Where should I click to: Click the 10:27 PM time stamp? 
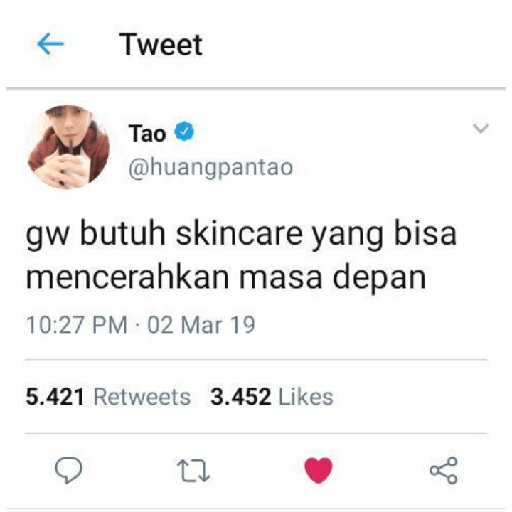[77, 325]
